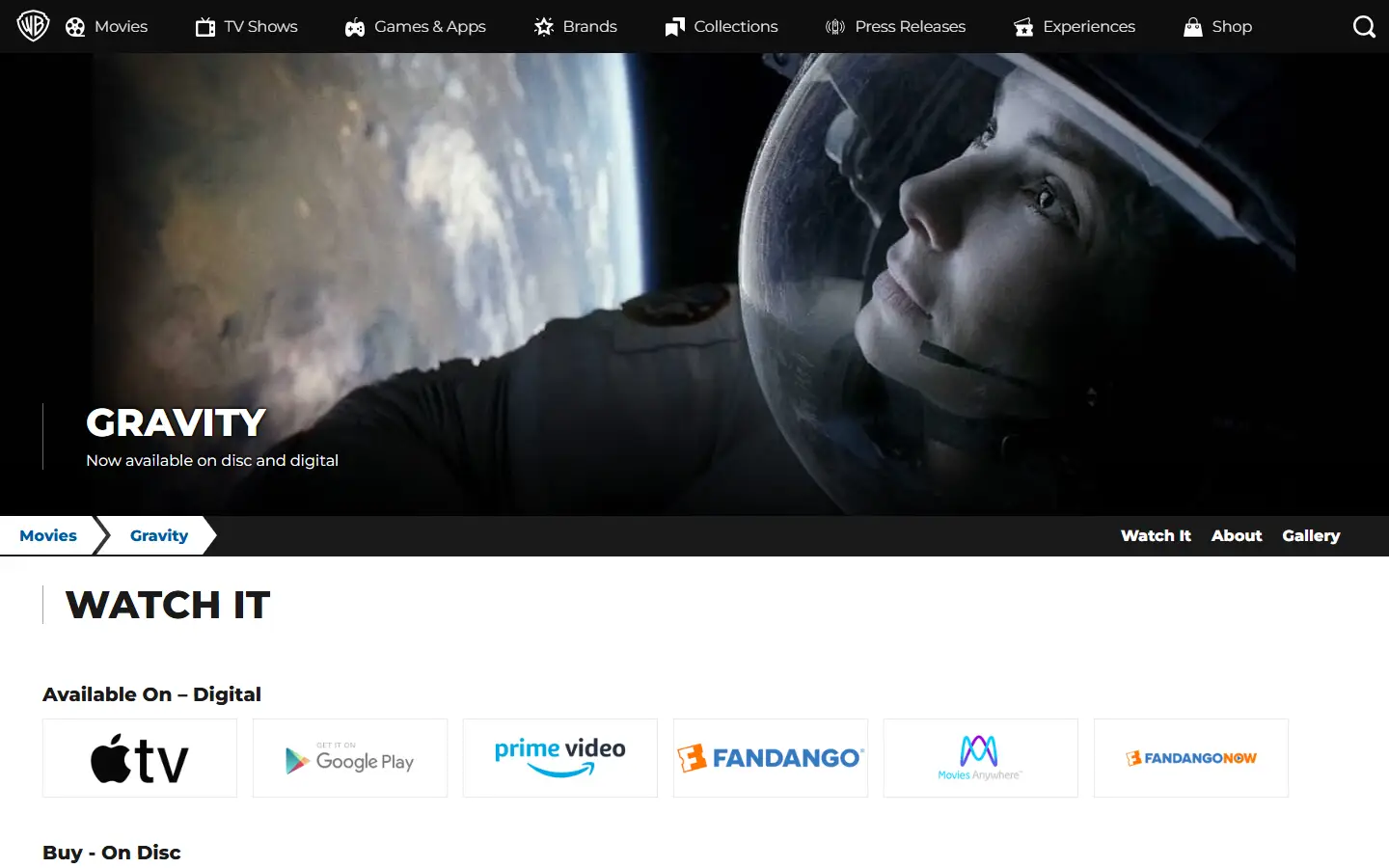Jump to the Watch It section link
The width and height of the screenshot is (1389, 868).
tap(1156, 536)
